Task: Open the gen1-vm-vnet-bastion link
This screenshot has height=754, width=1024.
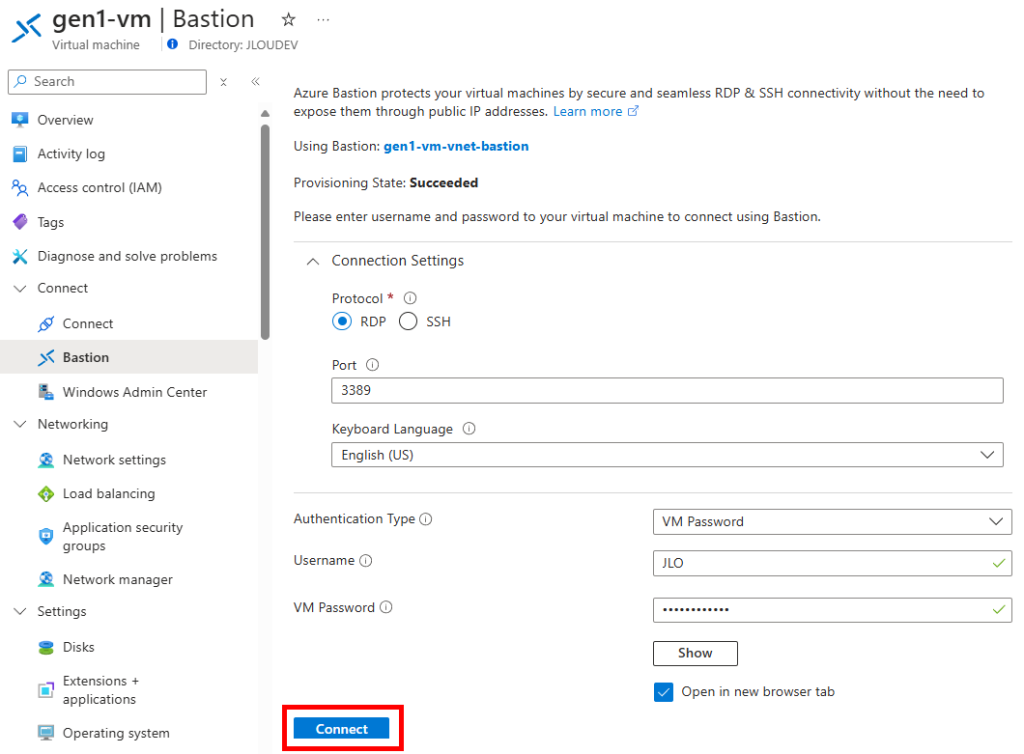Action: coord(456,146)
